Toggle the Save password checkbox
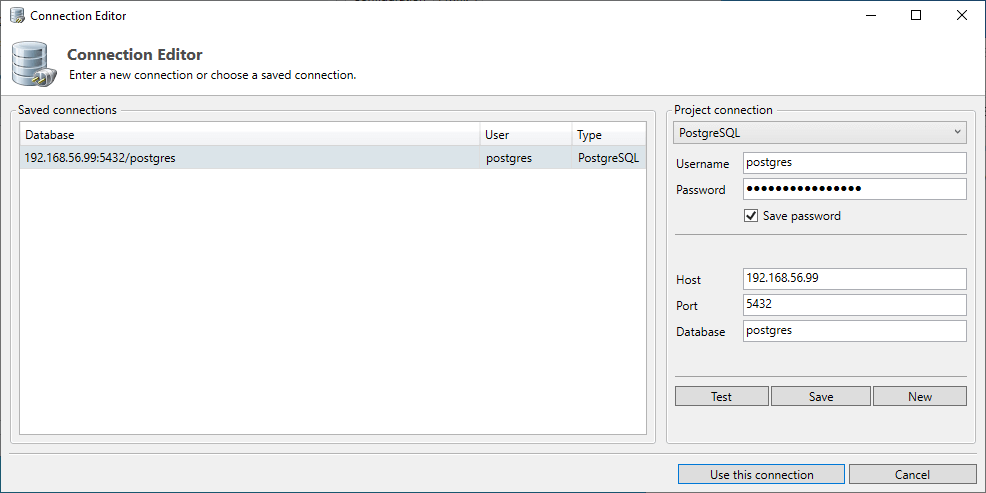Viewport: 986px width, 493px height. pyautogui.click(x=751, y=216)
